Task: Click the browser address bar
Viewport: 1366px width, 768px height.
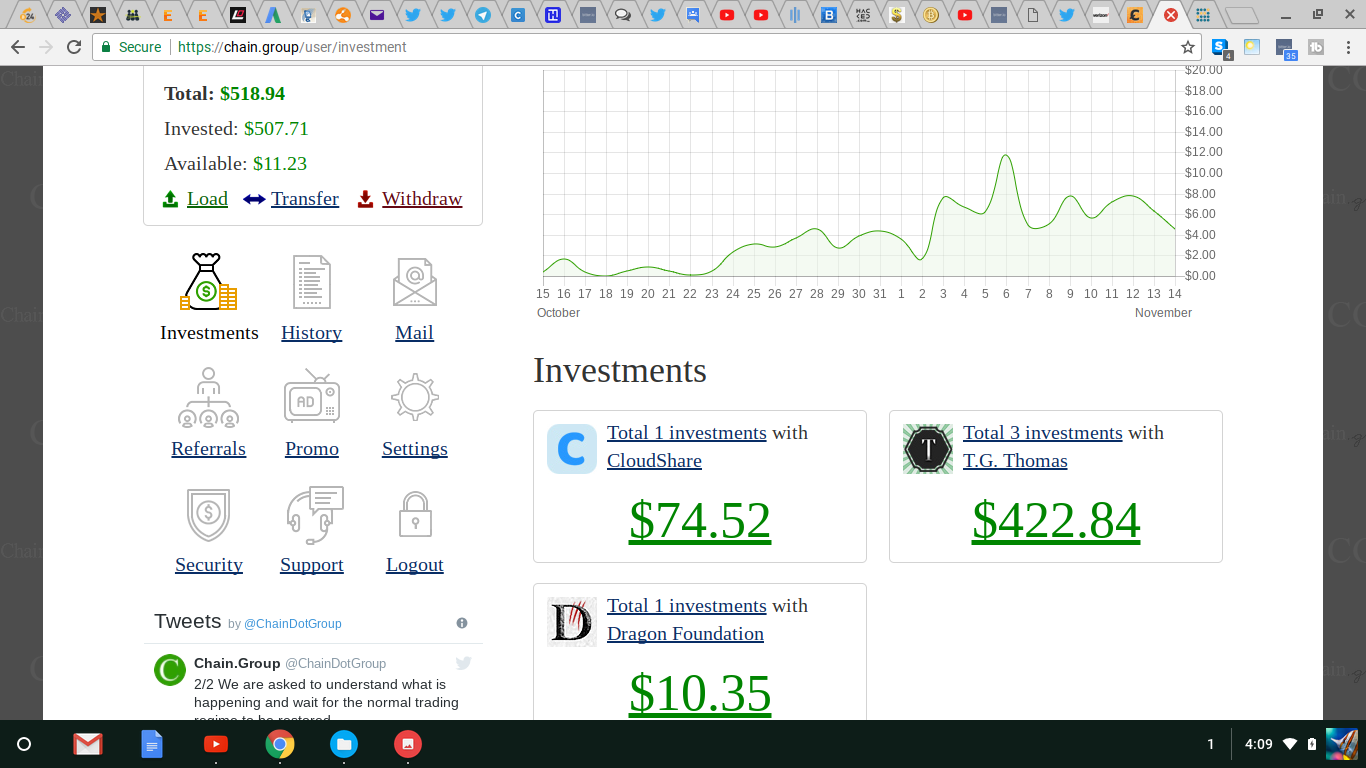Action: tap(640, 47)
